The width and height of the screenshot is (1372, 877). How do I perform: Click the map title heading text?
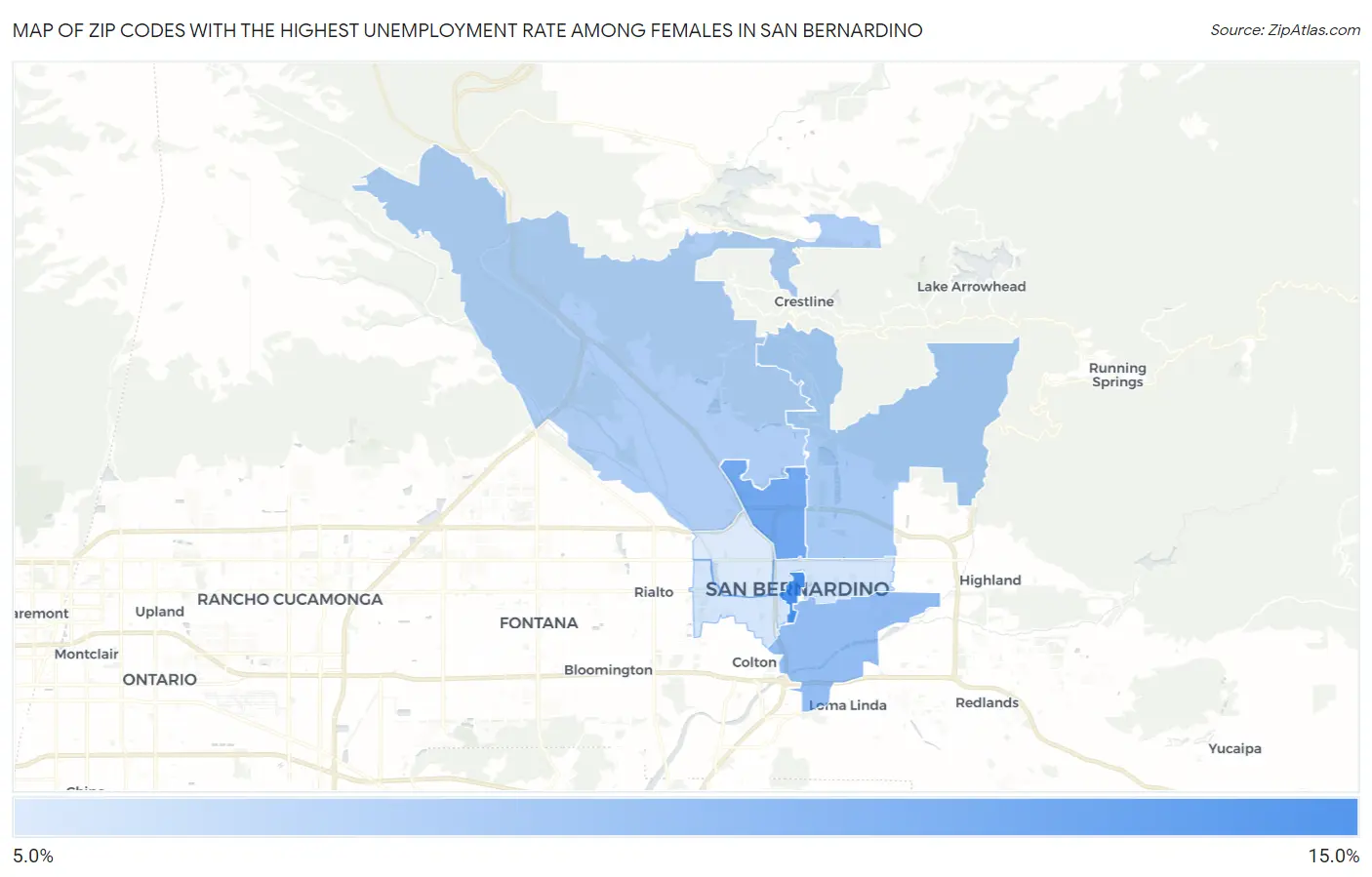(467, 30)
